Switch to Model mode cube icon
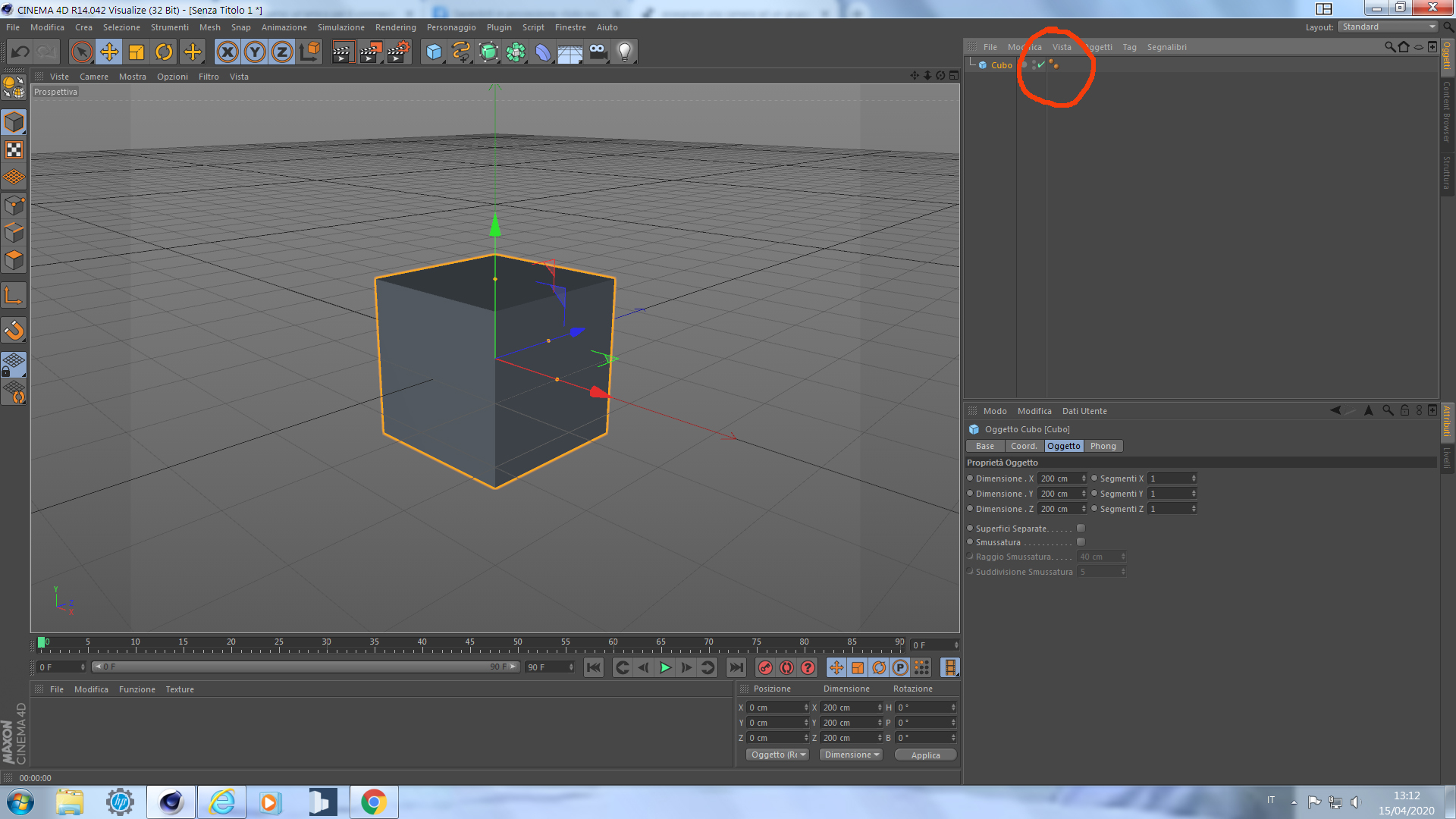This screenshot has width=1456, height=819. [14, 122]
